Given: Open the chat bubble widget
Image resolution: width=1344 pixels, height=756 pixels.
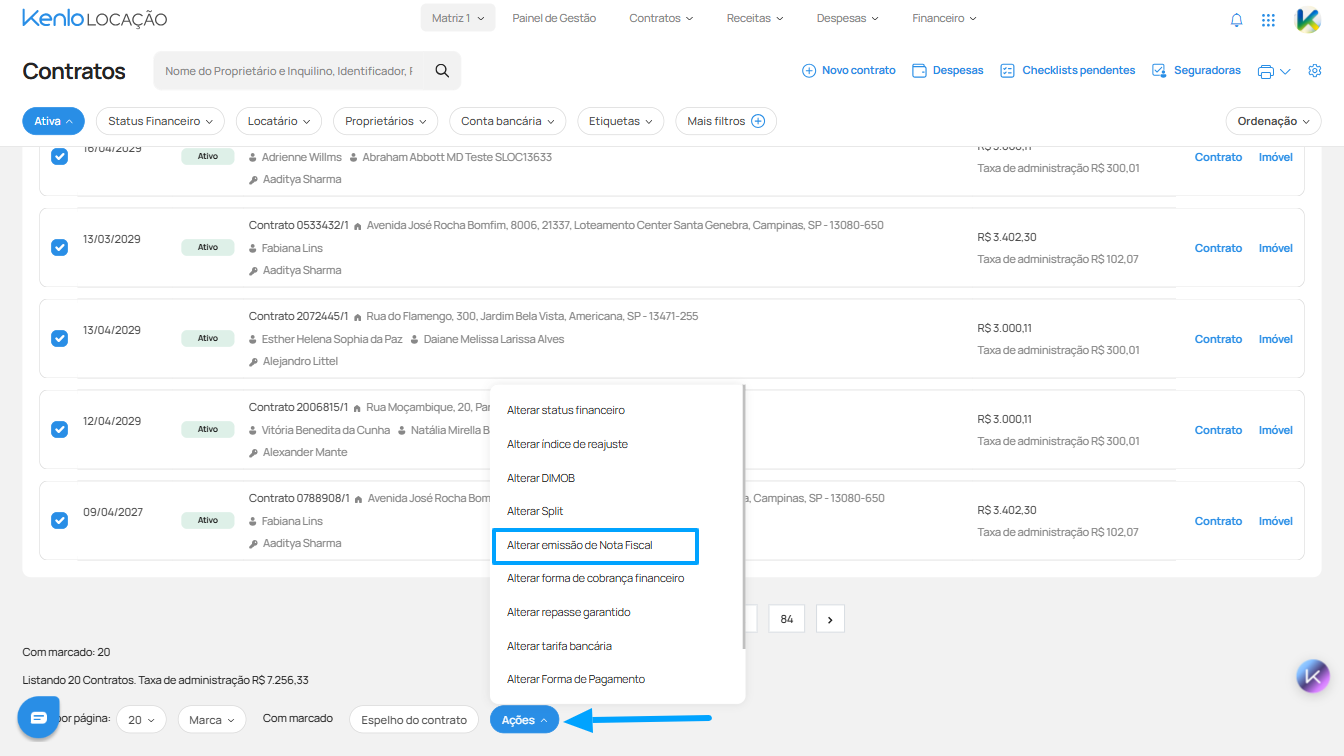Looking at the screenshot, I should [39, 717].
